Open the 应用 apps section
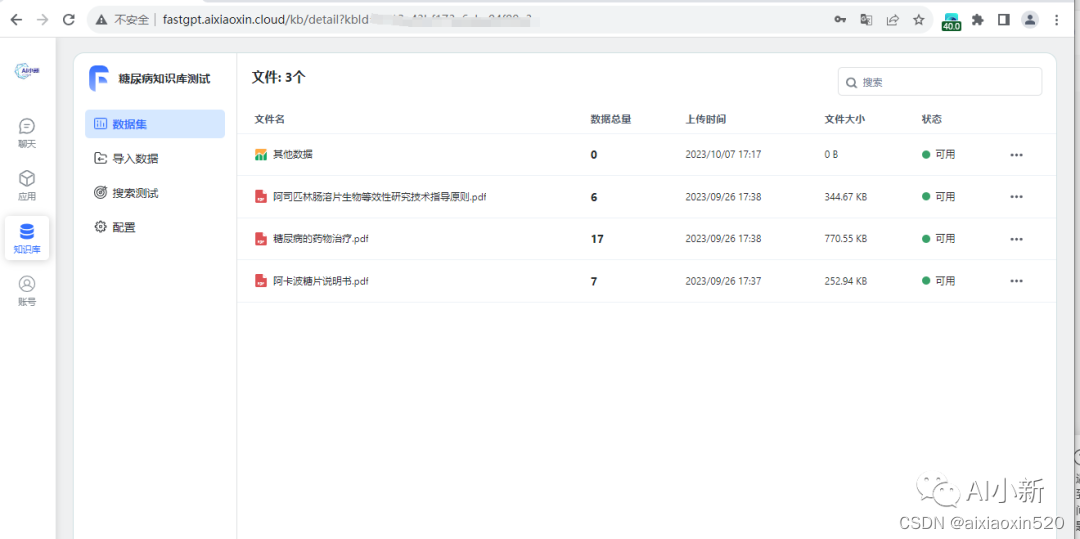Image resolution: width=1080 pixels, height=539 pixels. [x=27, y=186]
